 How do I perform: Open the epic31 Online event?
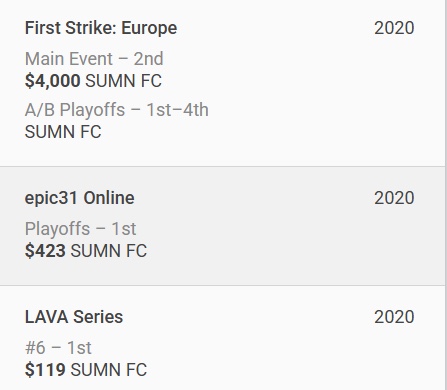79,198
